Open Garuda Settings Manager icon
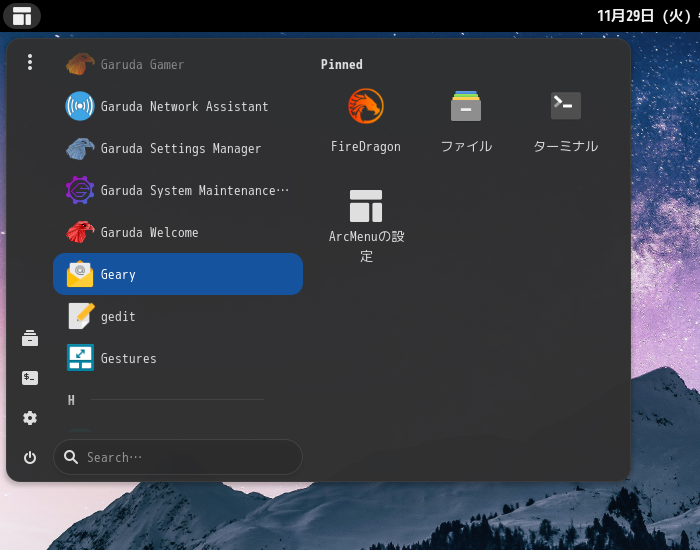The height and width of the screenshot is (550, 700). 80,148
